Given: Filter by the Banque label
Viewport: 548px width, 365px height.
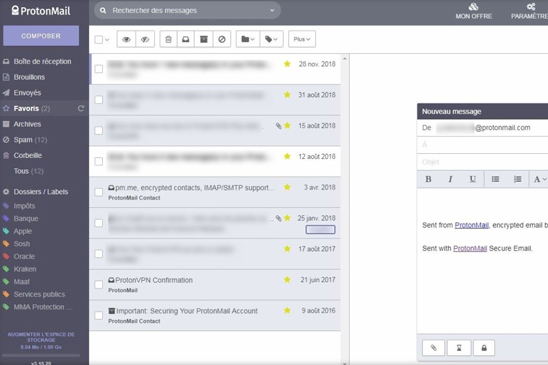Looking at the screenshot, I should [x=26, y=219].
